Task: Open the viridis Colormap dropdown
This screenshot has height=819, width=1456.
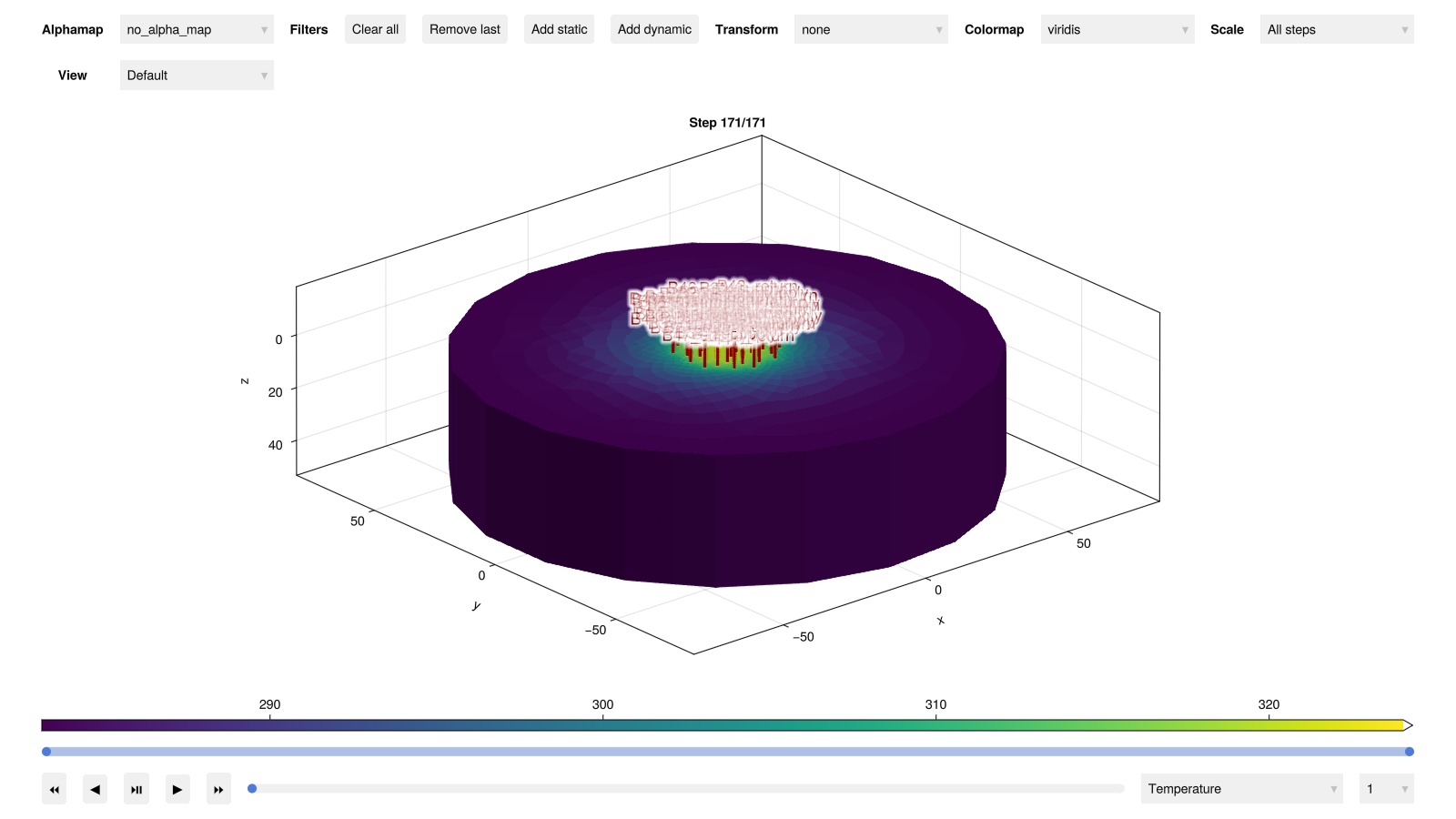Action: [x=1117, y=30]
